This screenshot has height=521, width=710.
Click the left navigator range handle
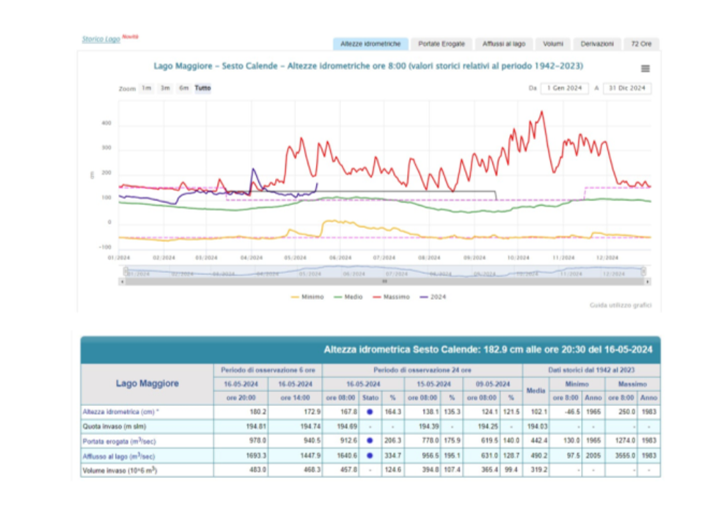click(x=126, y=271)
